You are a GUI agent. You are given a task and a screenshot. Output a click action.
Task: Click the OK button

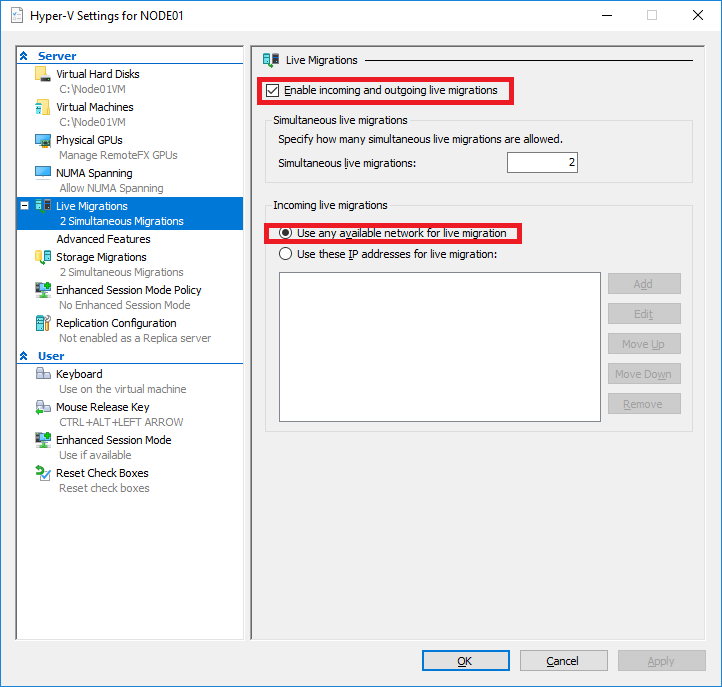coord(466,661)
